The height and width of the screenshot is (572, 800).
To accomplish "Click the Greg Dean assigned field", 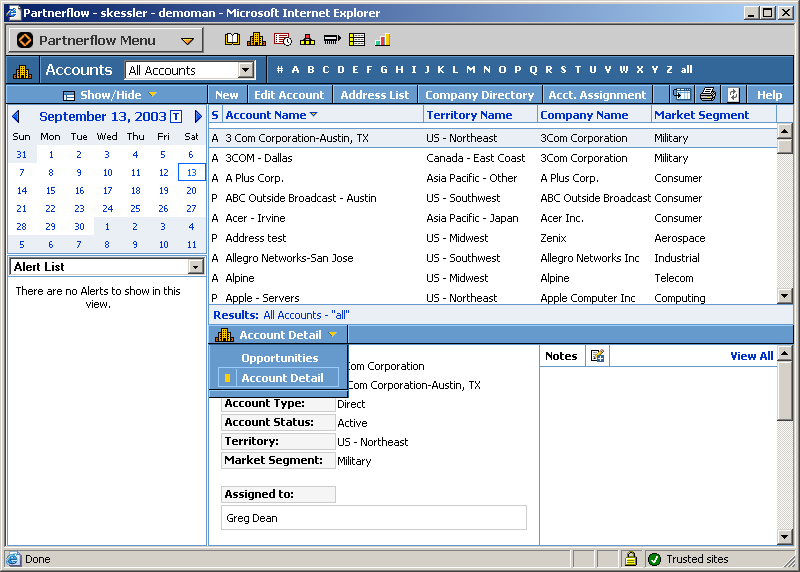I will point(374,518).
